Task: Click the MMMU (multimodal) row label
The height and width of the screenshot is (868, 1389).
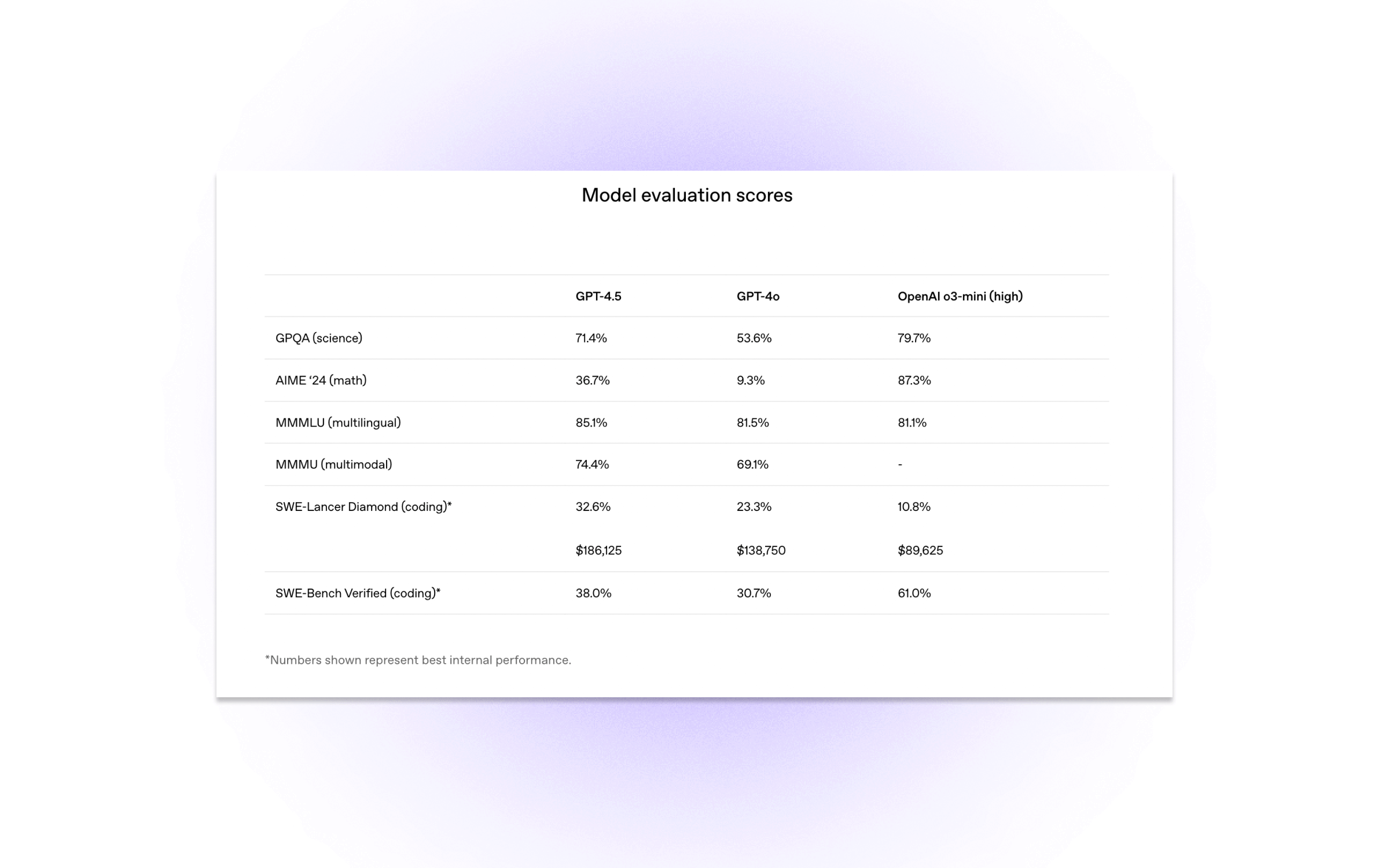Action: (334, 464)
